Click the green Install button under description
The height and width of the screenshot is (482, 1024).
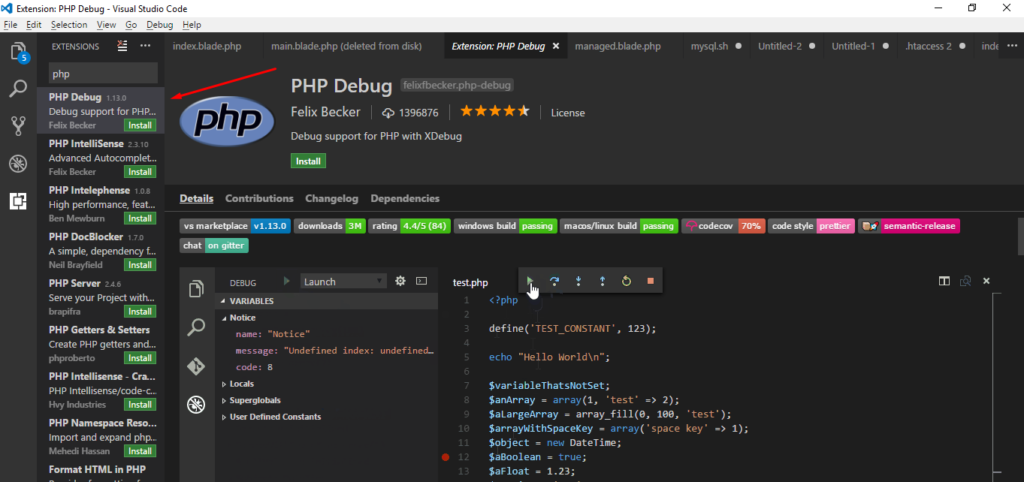[308, 161]
